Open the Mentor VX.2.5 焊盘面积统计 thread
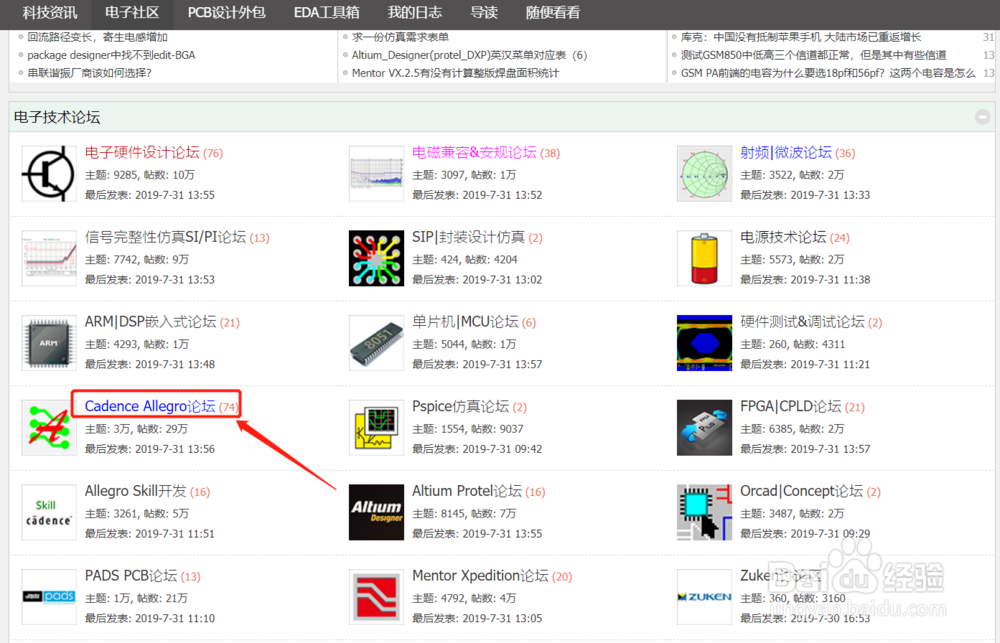 click(455, 73)
